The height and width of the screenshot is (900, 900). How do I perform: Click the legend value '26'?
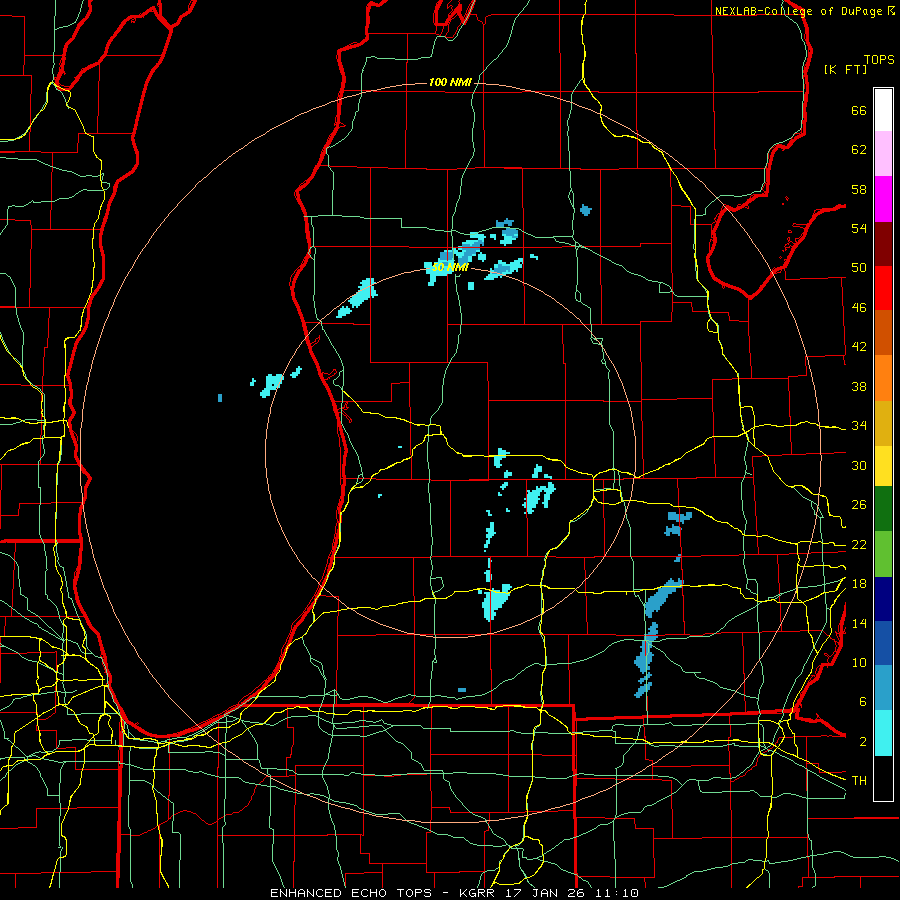[x=859, y=505]
